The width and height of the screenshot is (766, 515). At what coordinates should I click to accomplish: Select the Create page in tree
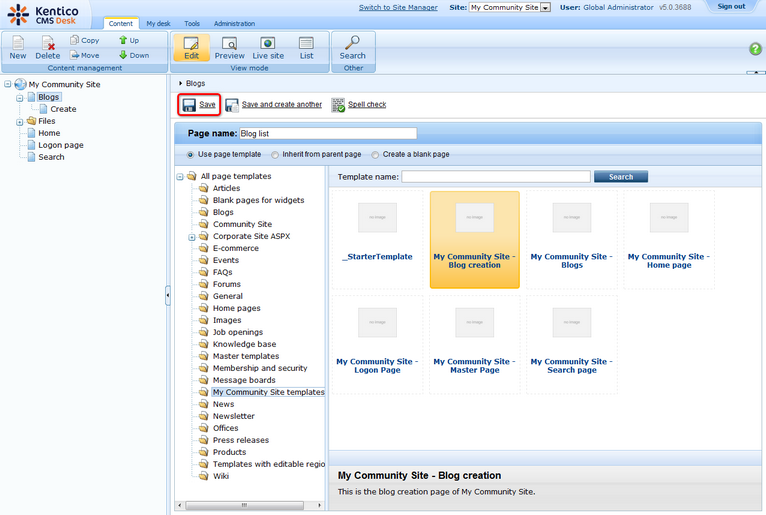pyautogui.click(x=63, y=109)
